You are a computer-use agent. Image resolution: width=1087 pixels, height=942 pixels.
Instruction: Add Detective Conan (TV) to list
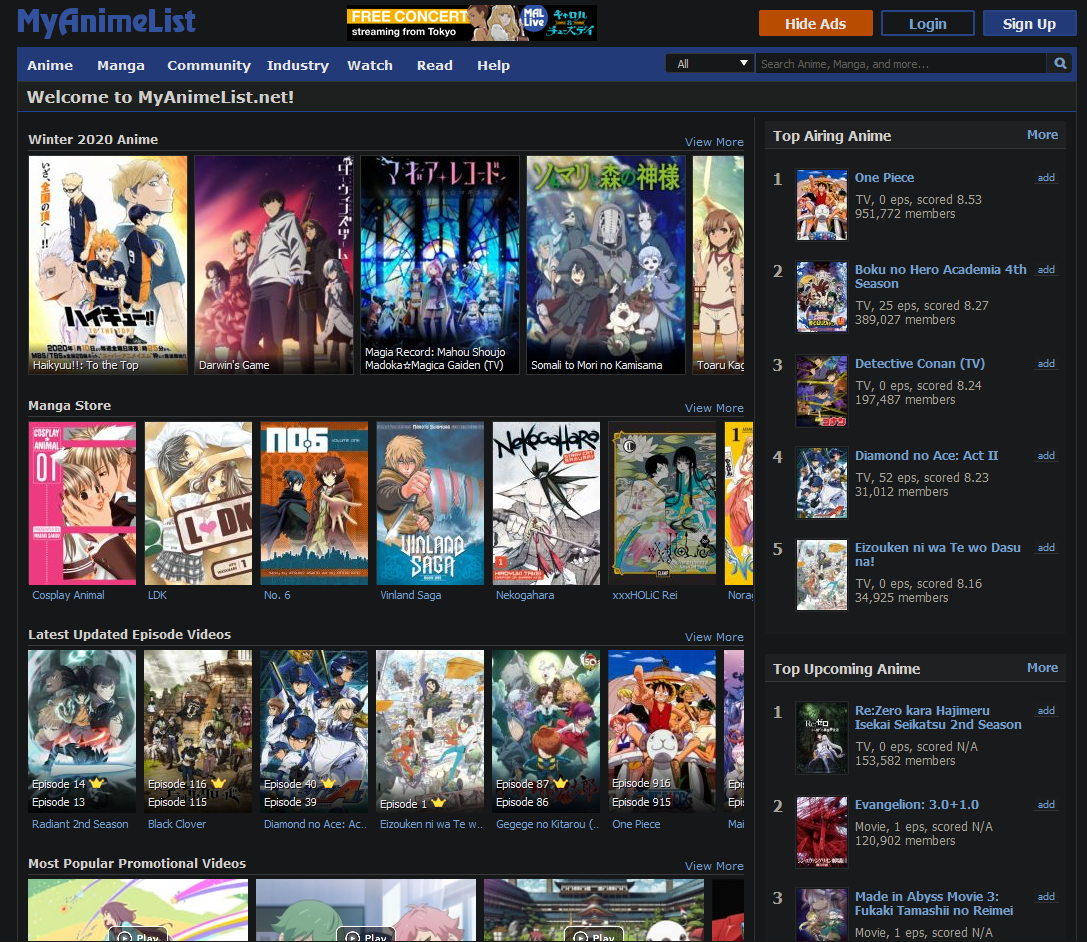pos(1046,364)
